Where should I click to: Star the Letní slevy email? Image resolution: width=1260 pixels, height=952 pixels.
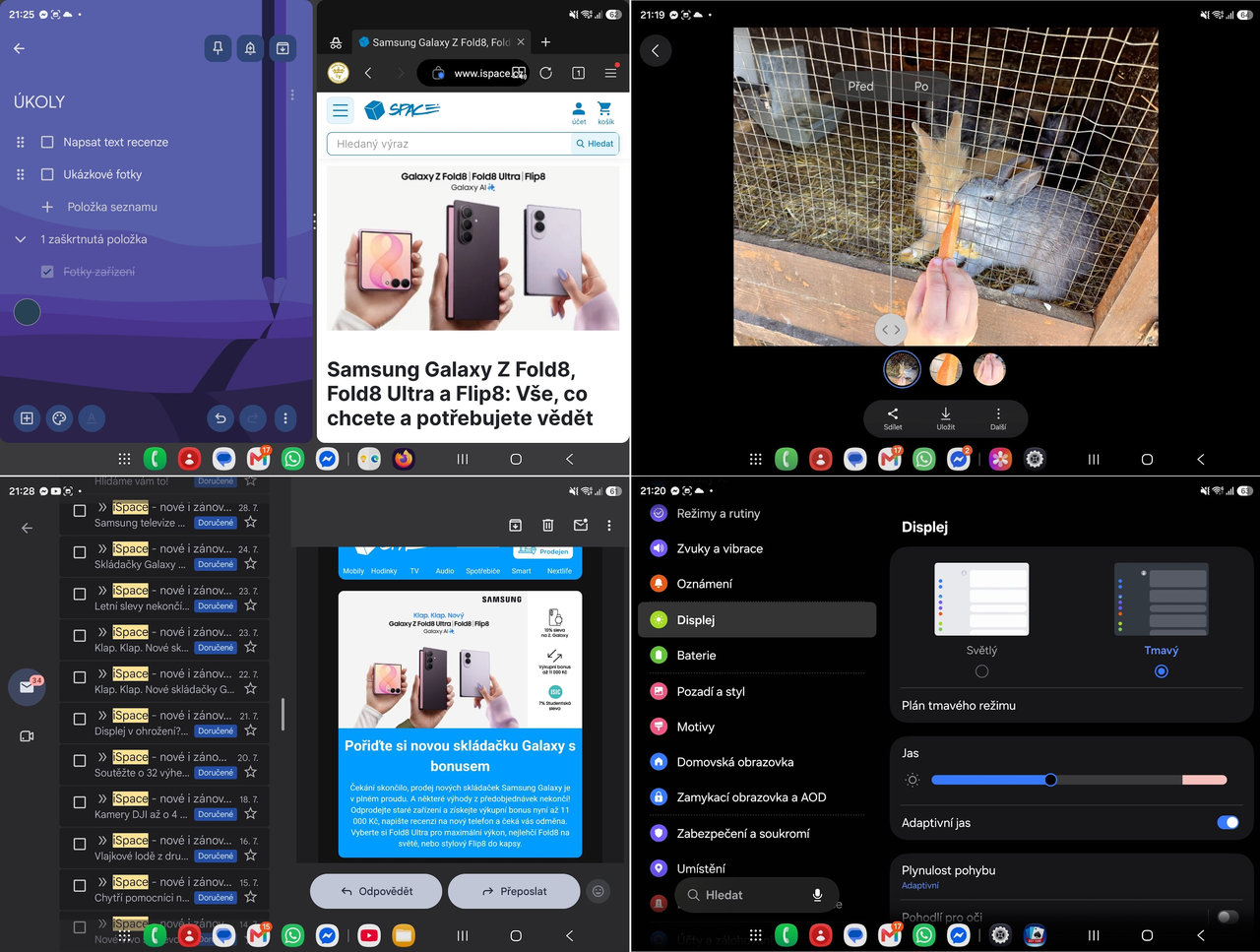250,606
